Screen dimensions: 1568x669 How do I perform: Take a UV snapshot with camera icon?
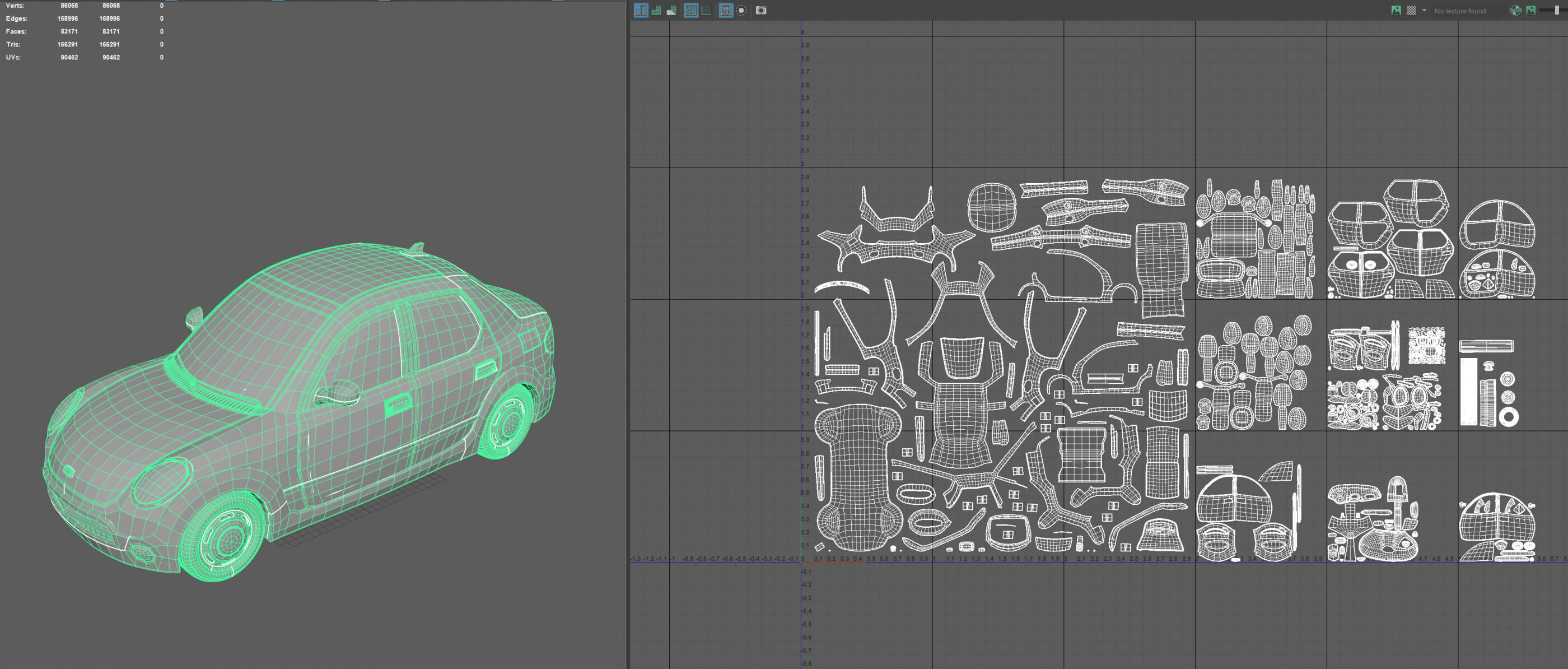click(x=761, y=10)
